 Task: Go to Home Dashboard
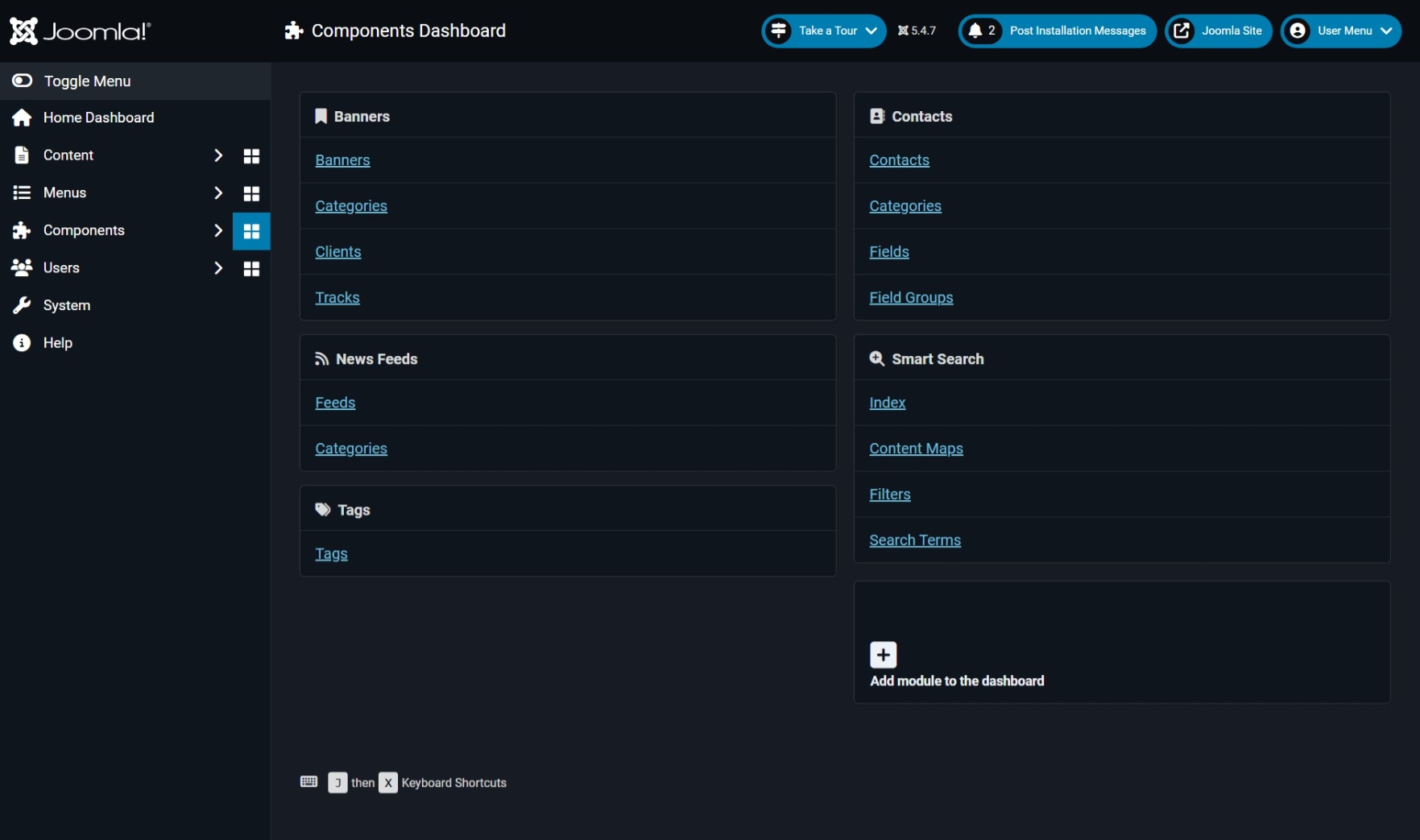pyautogui.click(x=98, y=118)
